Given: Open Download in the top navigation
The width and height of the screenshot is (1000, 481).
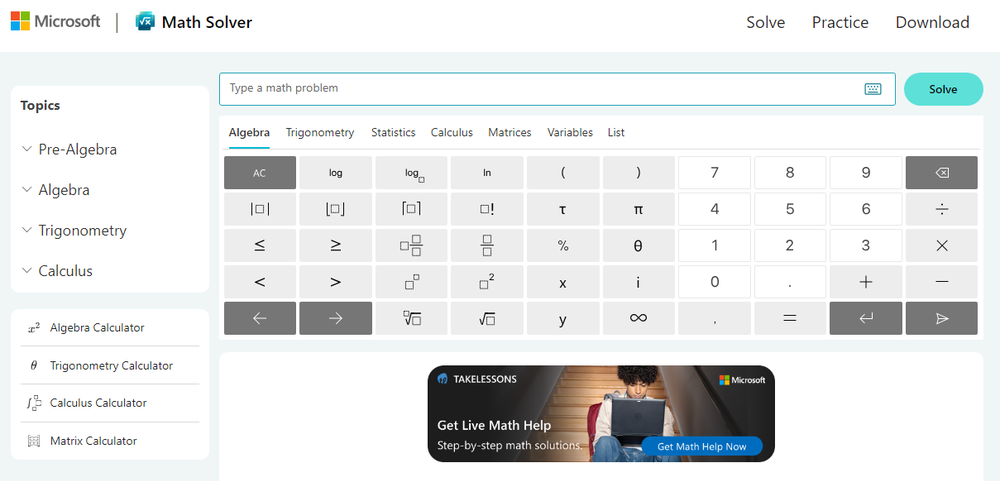Looking at the screenshot, I should pos(932,22).
